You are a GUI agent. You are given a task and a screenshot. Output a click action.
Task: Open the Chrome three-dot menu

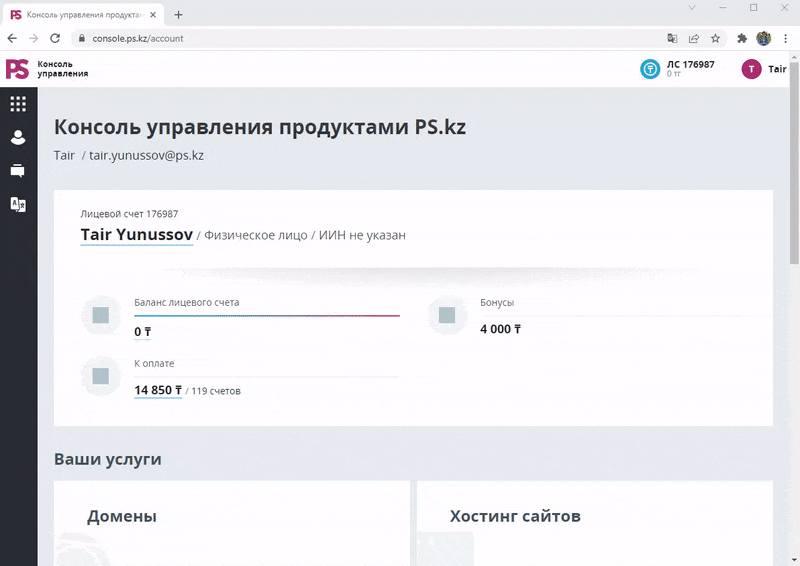(785, 38)
